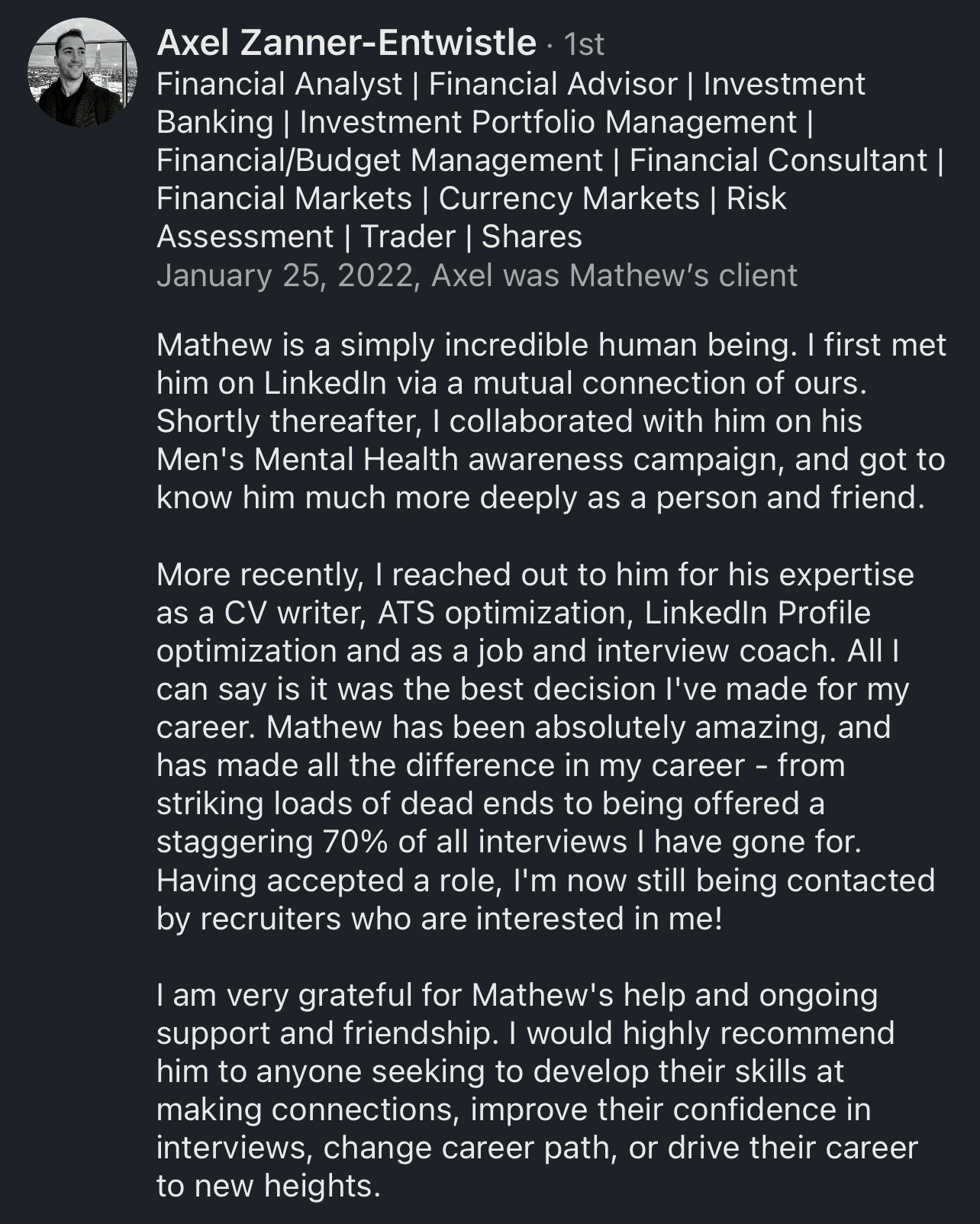Image resolution: width=980 pixels, height=1224 pixels.
Task: Open Axel Zanner-Entwistle's profile photo
Action: tap(82, 72)
